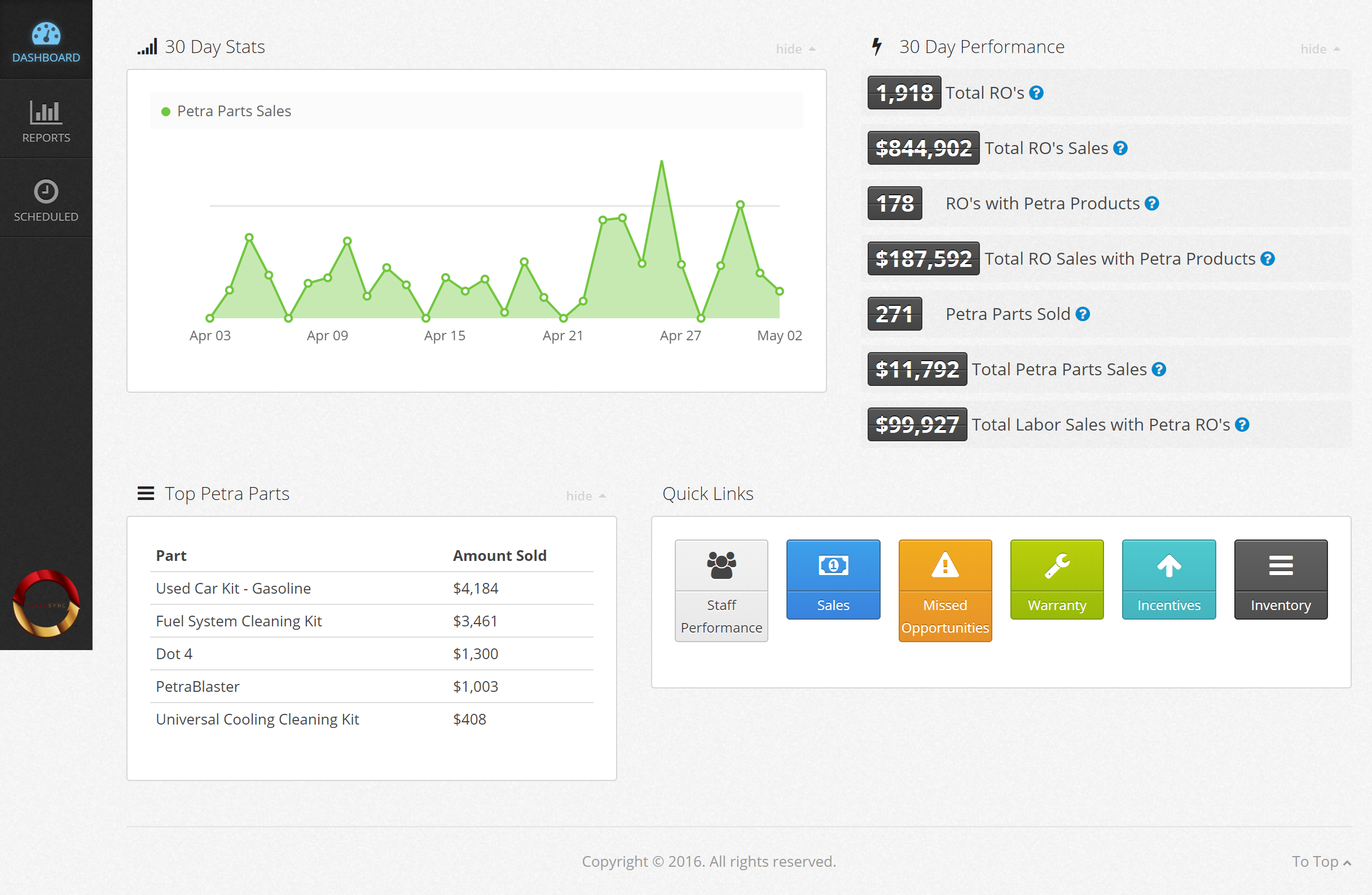Click help icon for Total Labor Sales
Screen dimensions: 1372x895
point(1242,425)
